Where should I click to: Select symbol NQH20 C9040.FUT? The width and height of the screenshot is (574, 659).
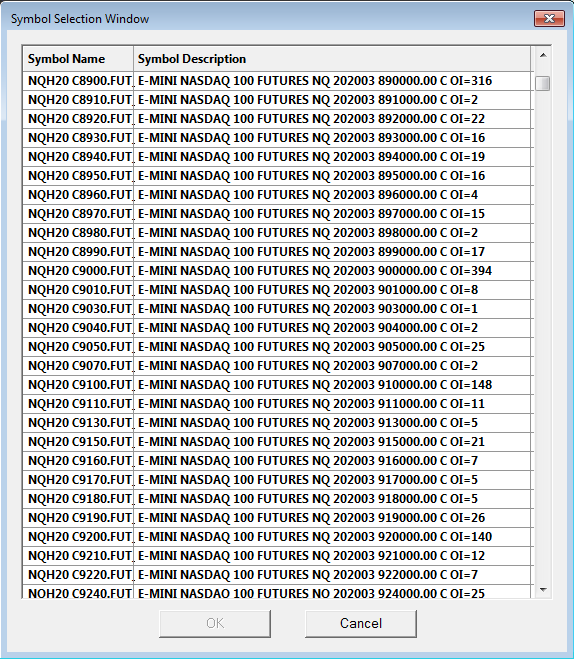[78, 327]
